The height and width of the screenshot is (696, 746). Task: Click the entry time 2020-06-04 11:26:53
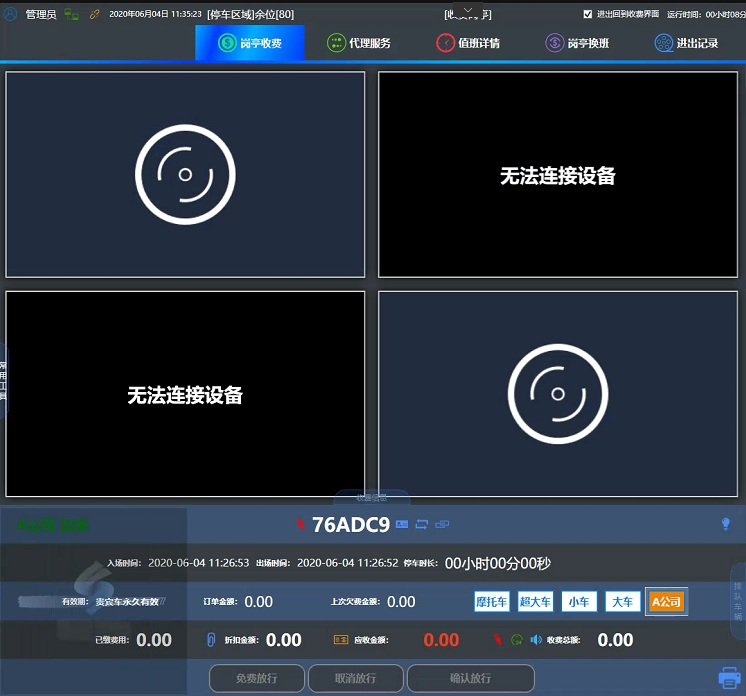click(198, 563)
